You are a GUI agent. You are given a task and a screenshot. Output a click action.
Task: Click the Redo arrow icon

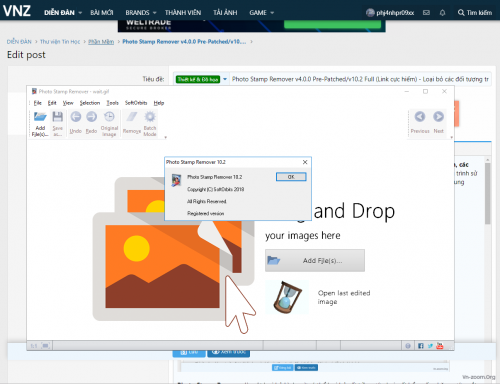pyautogui.click(x=91, y=117)
